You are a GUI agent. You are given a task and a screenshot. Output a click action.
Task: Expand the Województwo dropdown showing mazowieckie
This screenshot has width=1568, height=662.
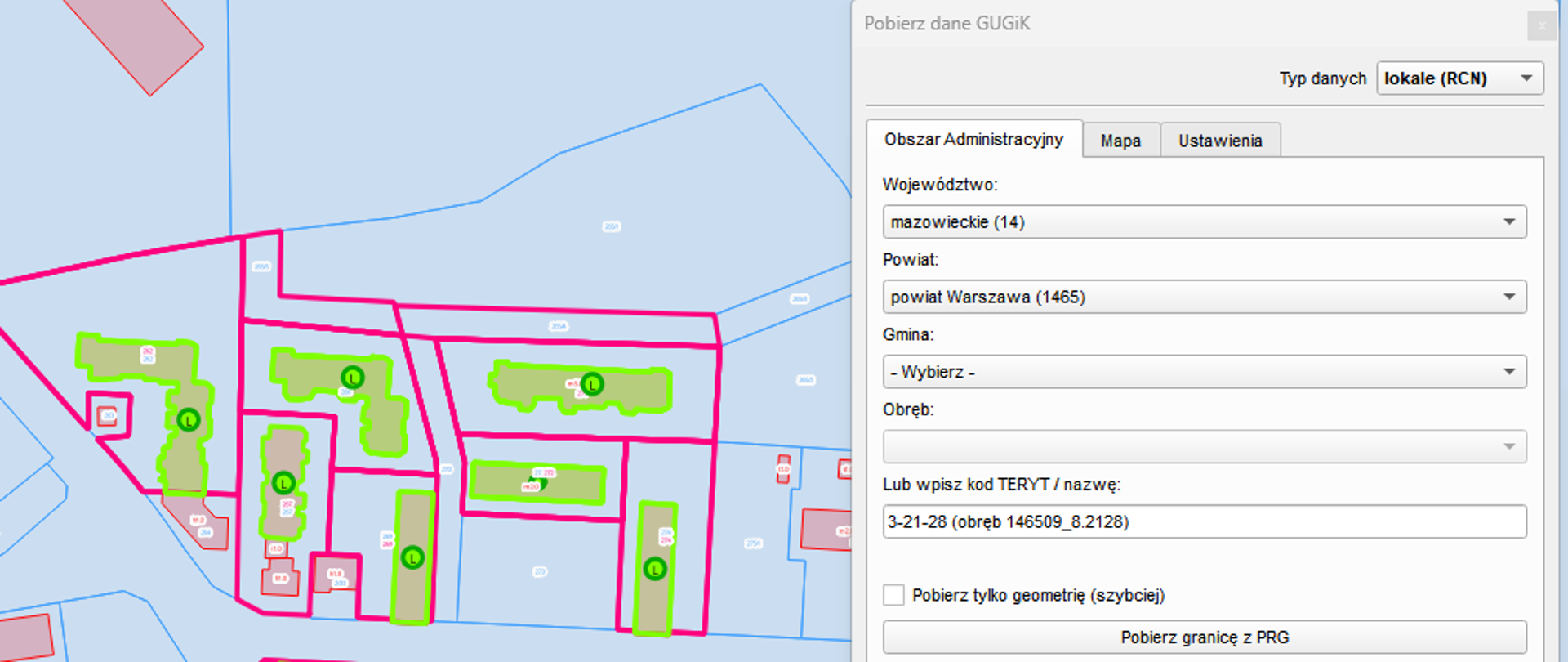(x=1204, y=222)
